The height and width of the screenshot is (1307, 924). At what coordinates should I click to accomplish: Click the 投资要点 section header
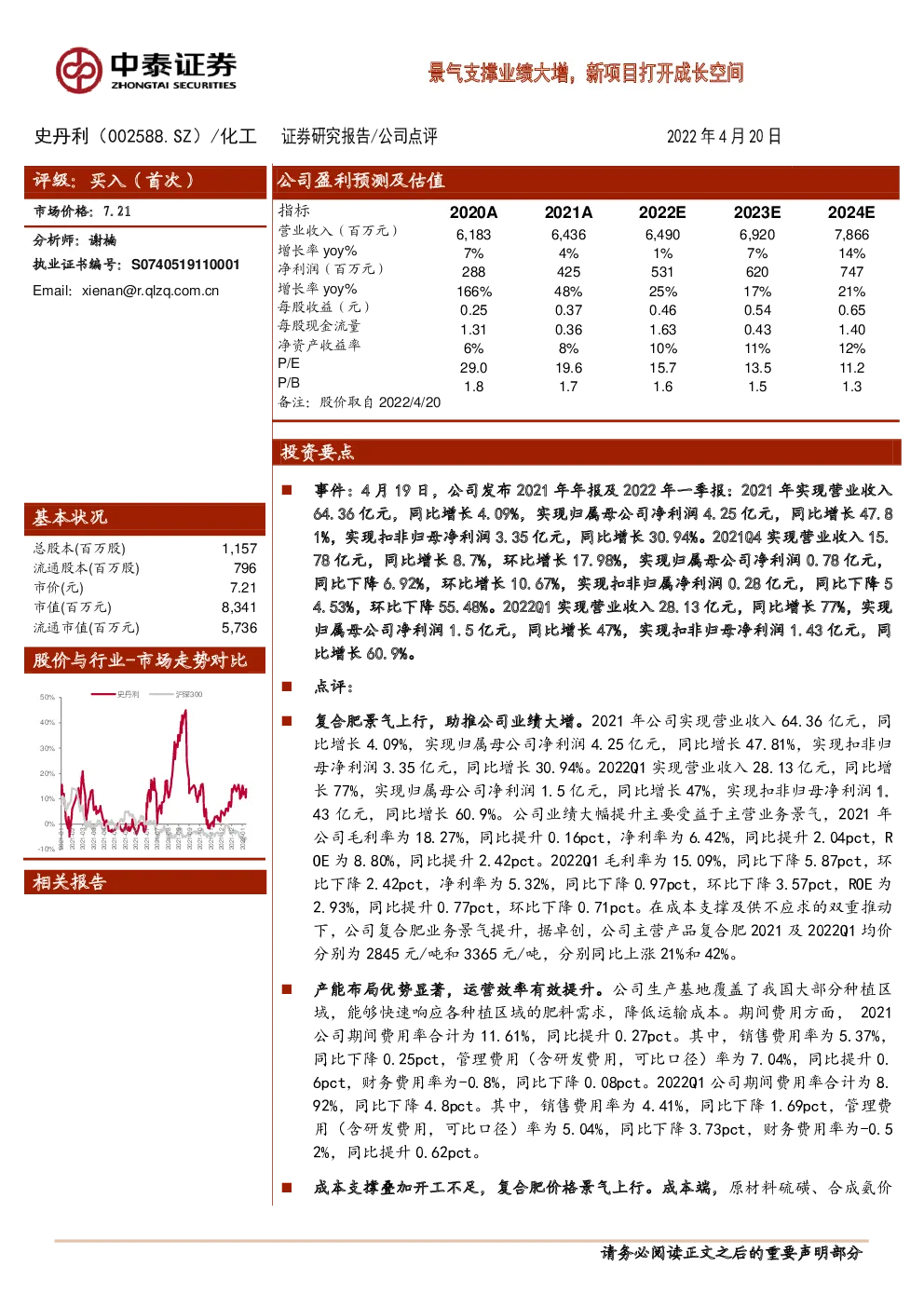[587, 453]
